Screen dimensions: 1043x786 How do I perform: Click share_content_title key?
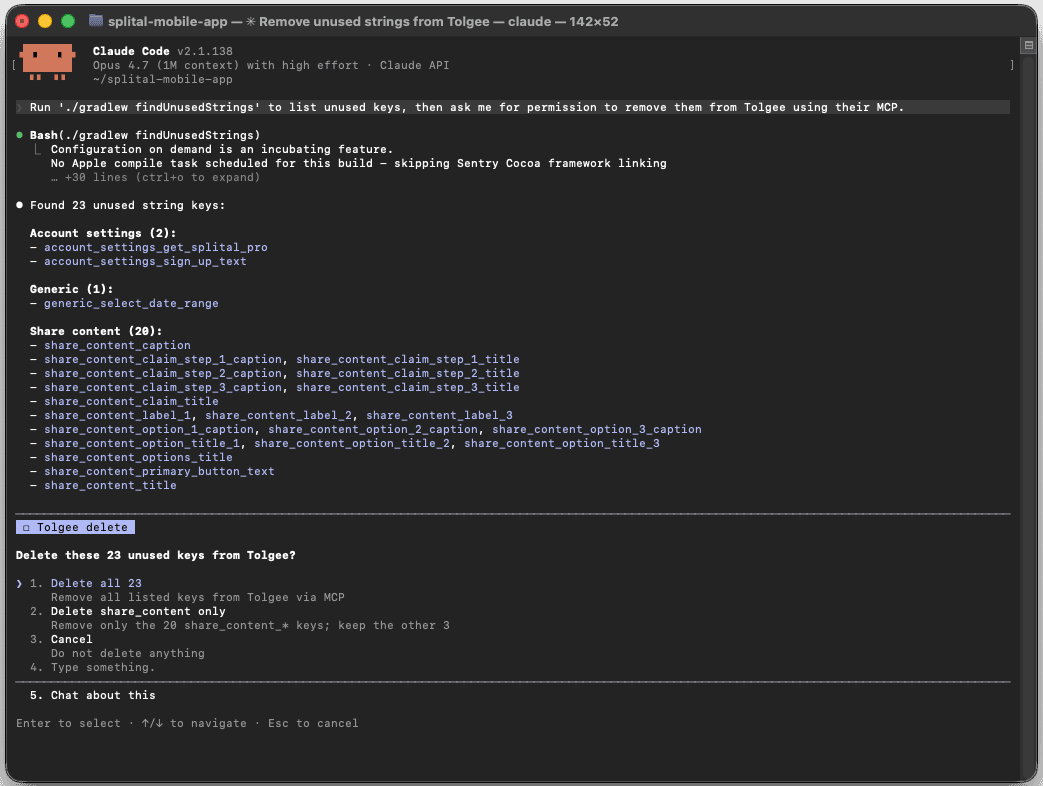tap(110, 485)
